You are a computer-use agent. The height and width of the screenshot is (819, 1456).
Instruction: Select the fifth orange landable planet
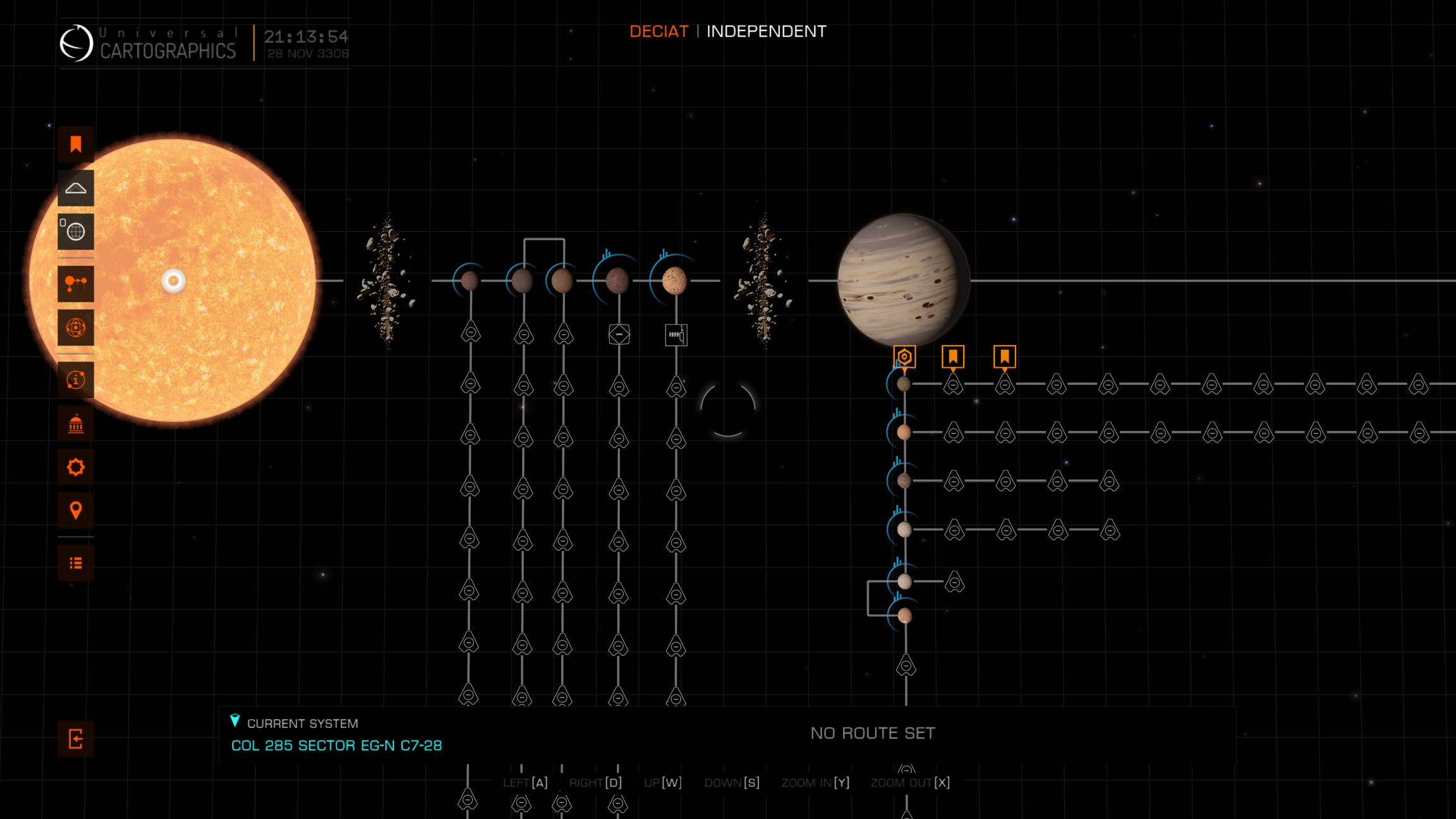pyautogui.click(x=674, y=281)
